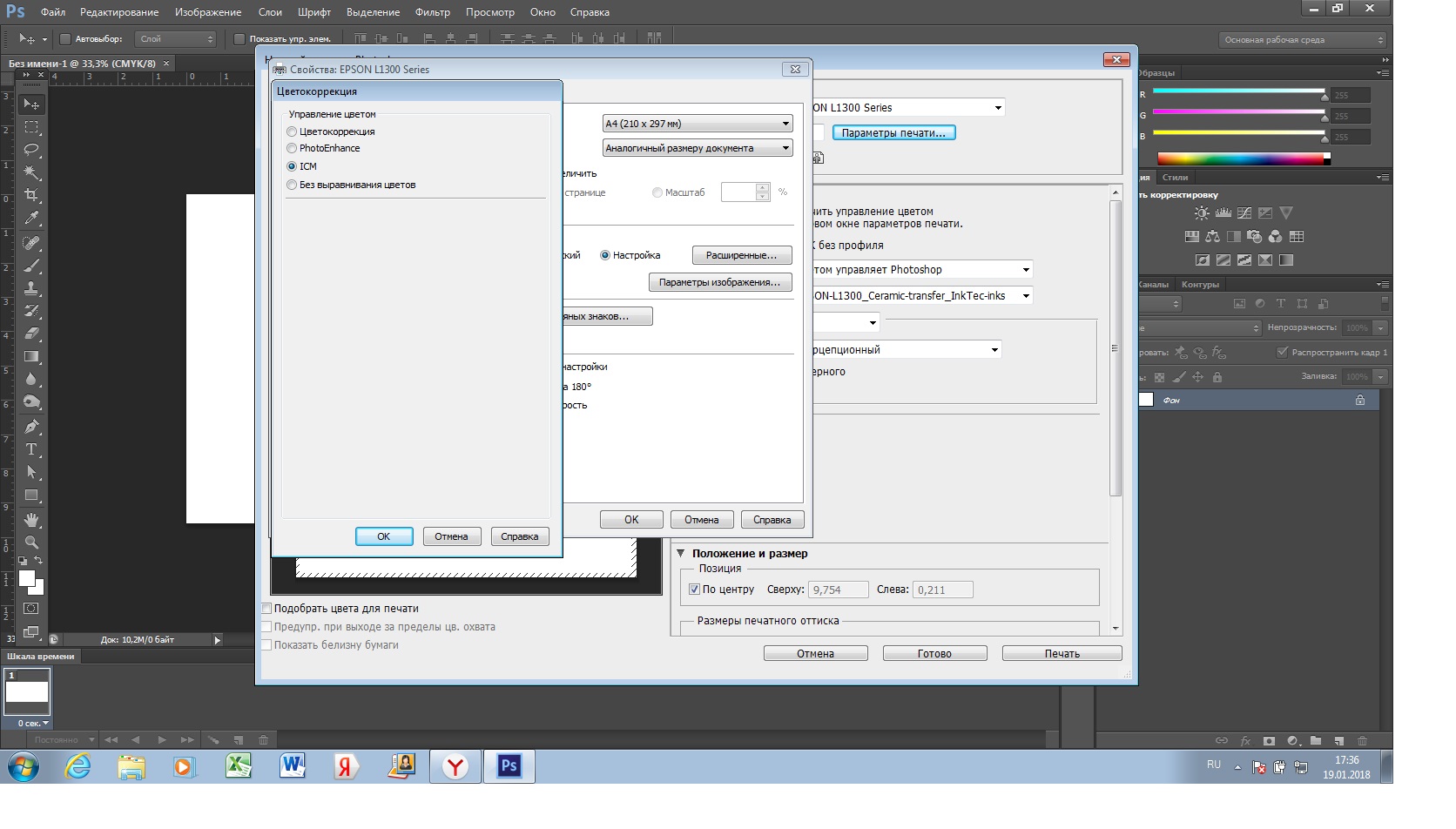Add a Levels adjustment
The height and width of the screenshot is (829, 1456).
[x=1223, y=212]
